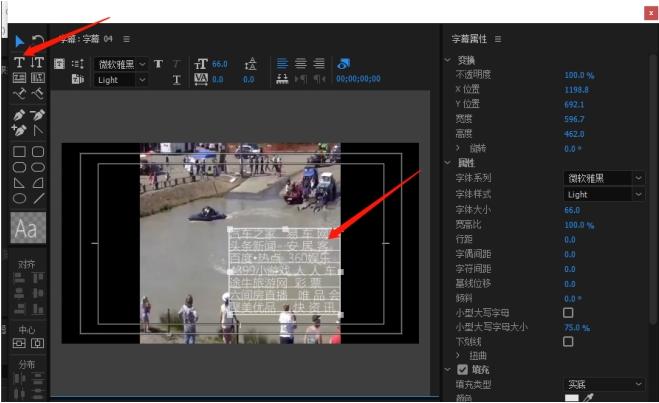Open the title Templates icon

click(x=78, y=79)
